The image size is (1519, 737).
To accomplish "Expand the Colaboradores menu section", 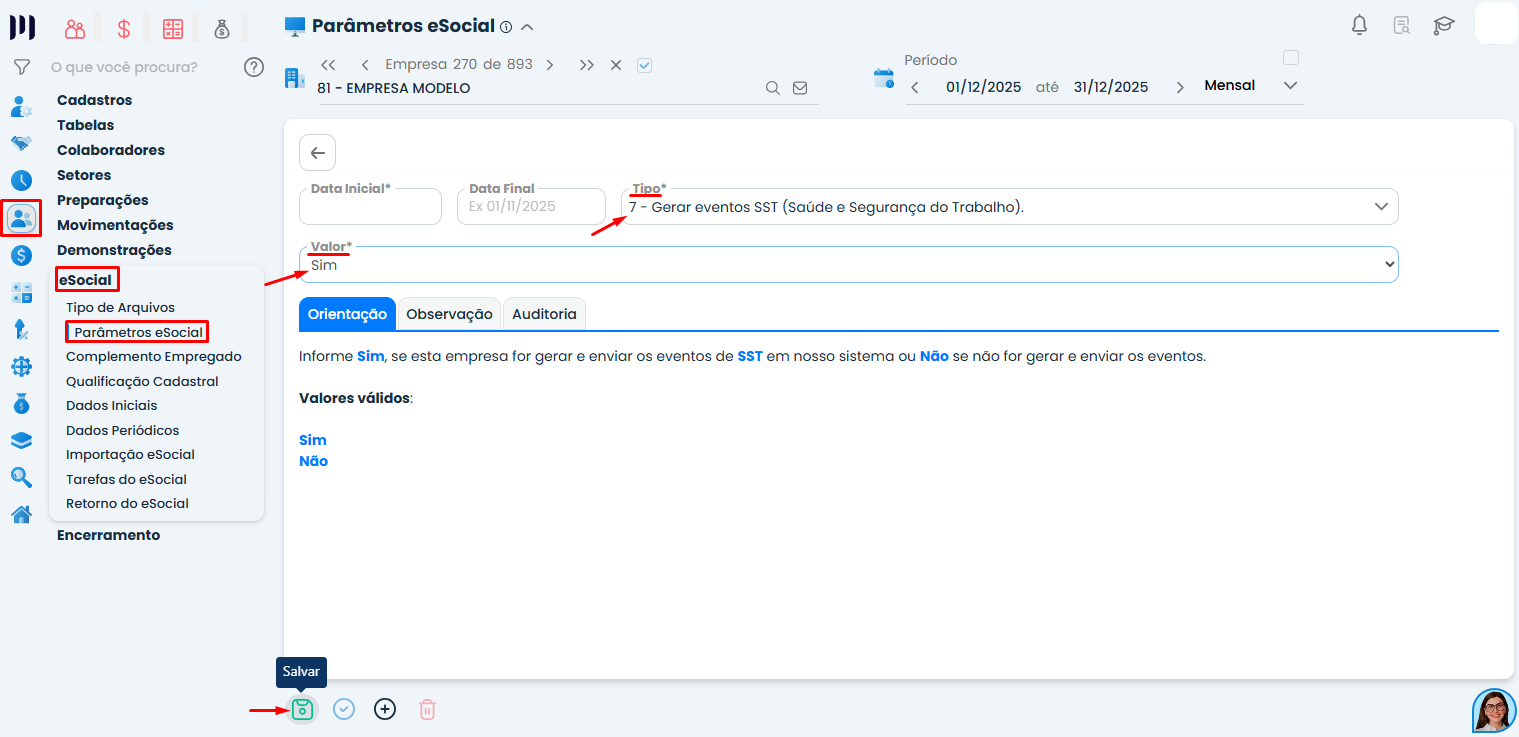I will (x=111, y=150).
